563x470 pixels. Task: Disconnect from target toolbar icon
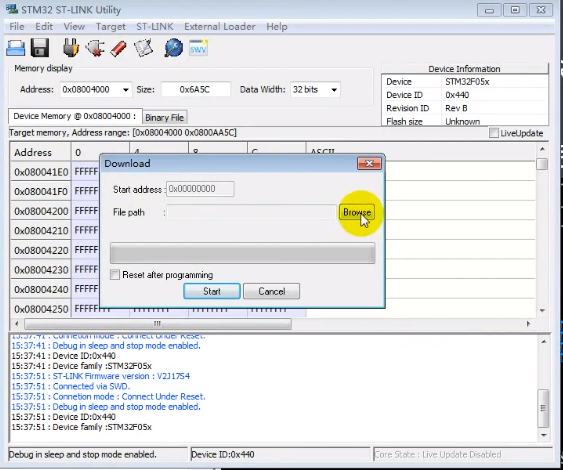[x=95, y=48]
